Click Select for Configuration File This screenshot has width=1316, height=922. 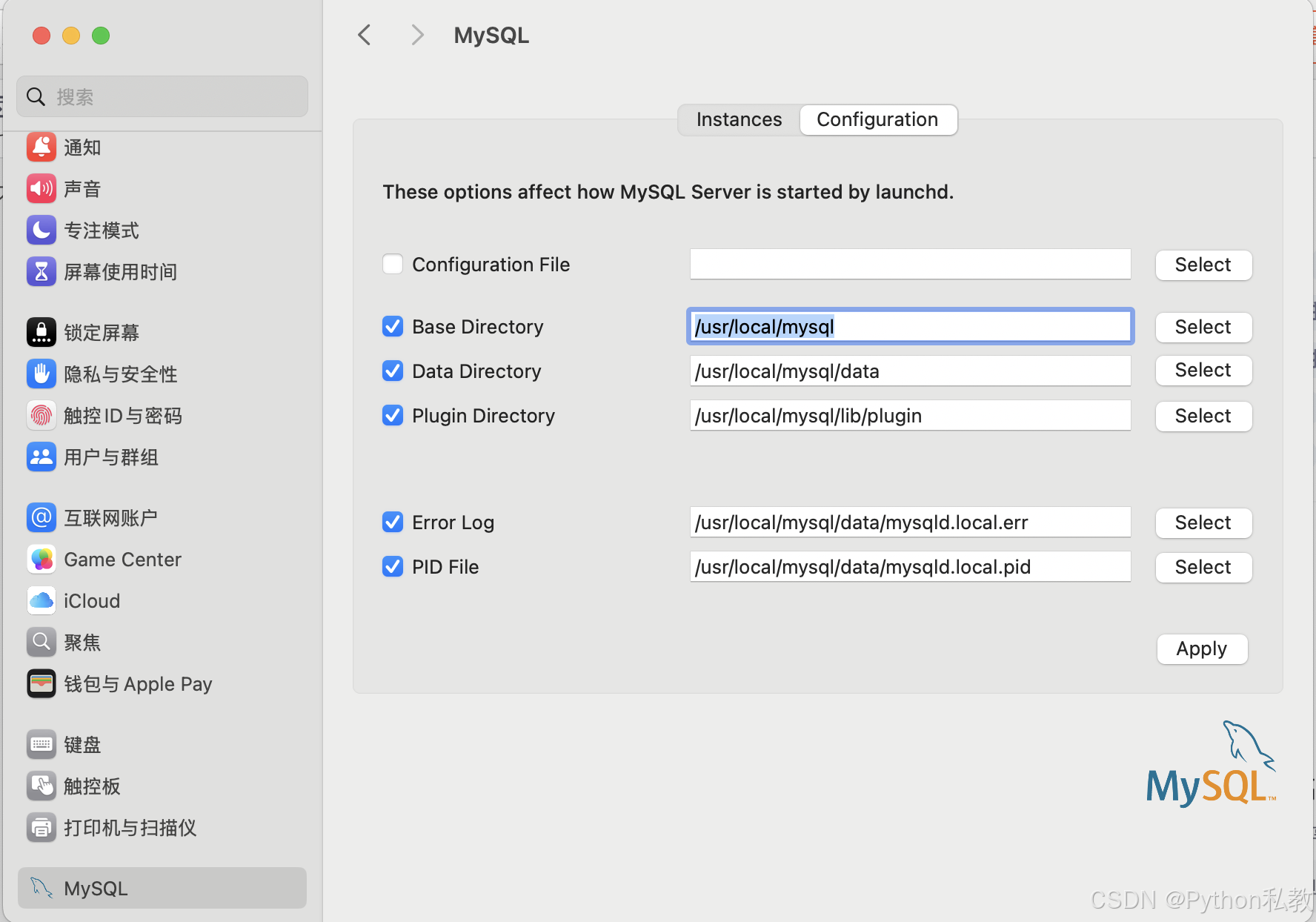coord(1203,265)
